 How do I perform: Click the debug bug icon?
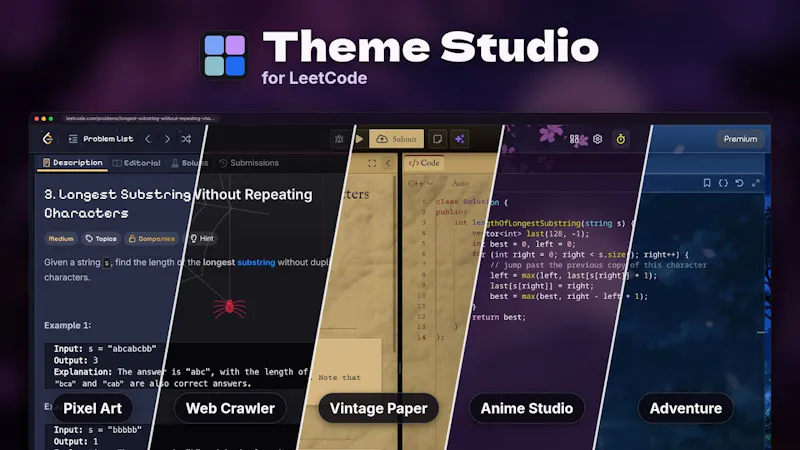point(339,139)
